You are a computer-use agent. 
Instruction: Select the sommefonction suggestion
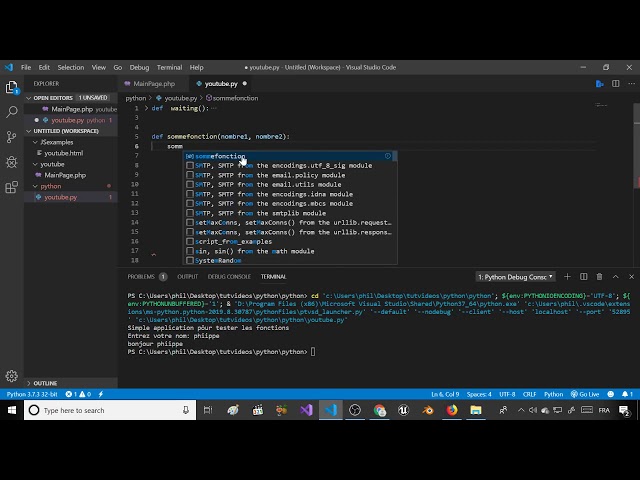tap(290, 156)
